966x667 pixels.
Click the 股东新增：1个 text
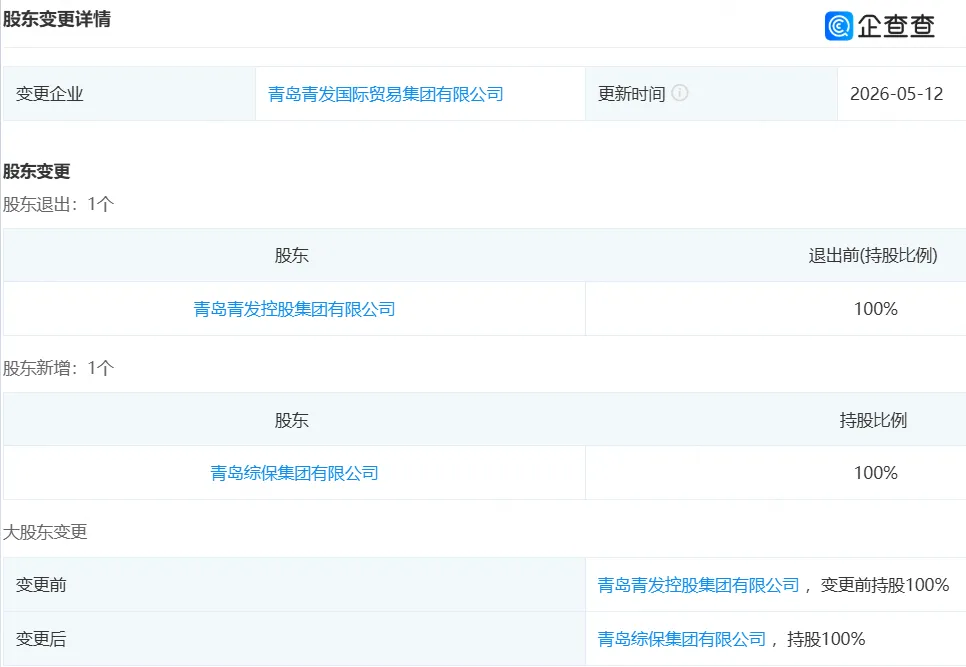pyautogui.click(x=59, y=368)
